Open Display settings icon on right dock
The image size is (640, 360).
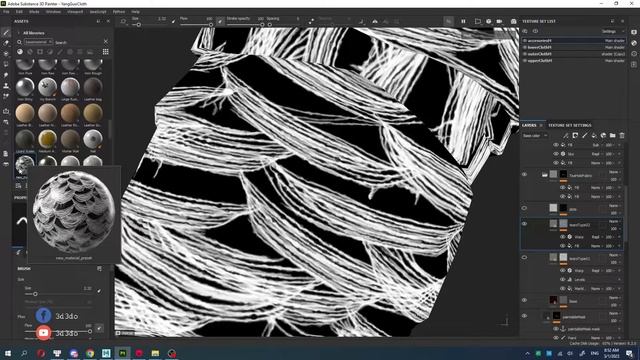[x=634, y=32]
